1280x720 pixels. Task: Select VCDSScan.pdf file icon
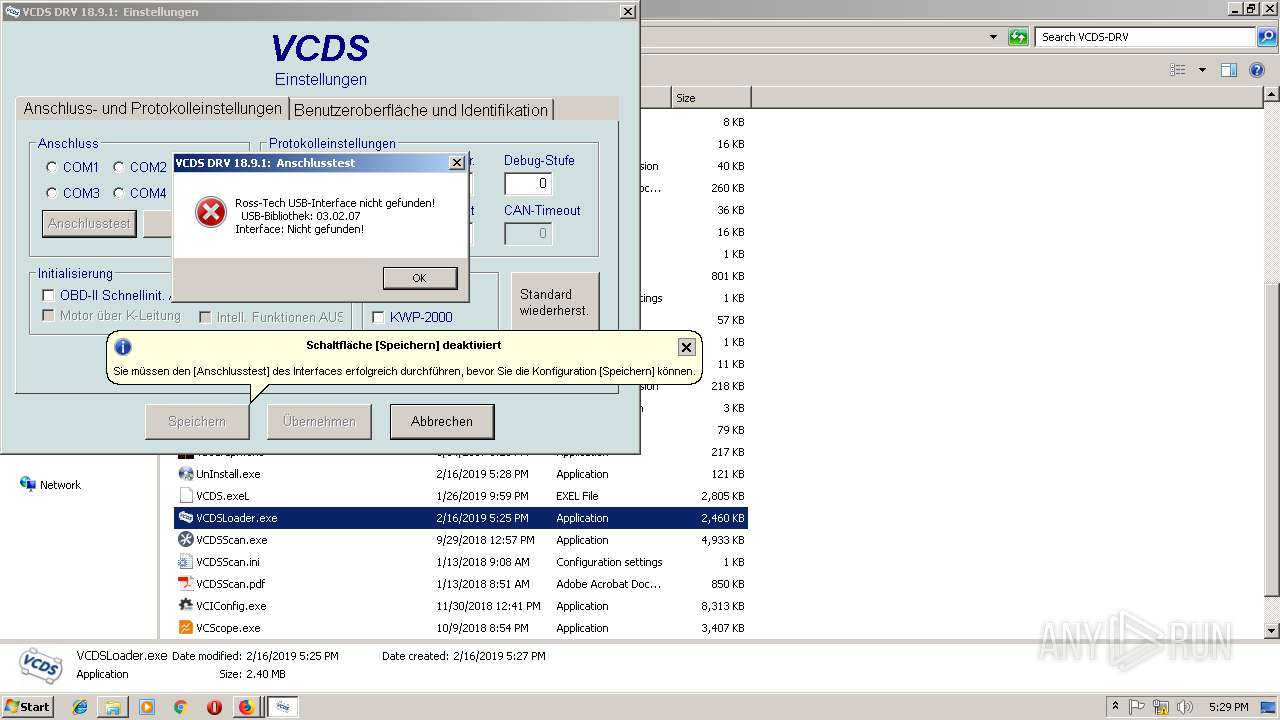pyautogui.click(x=186, y=584)
